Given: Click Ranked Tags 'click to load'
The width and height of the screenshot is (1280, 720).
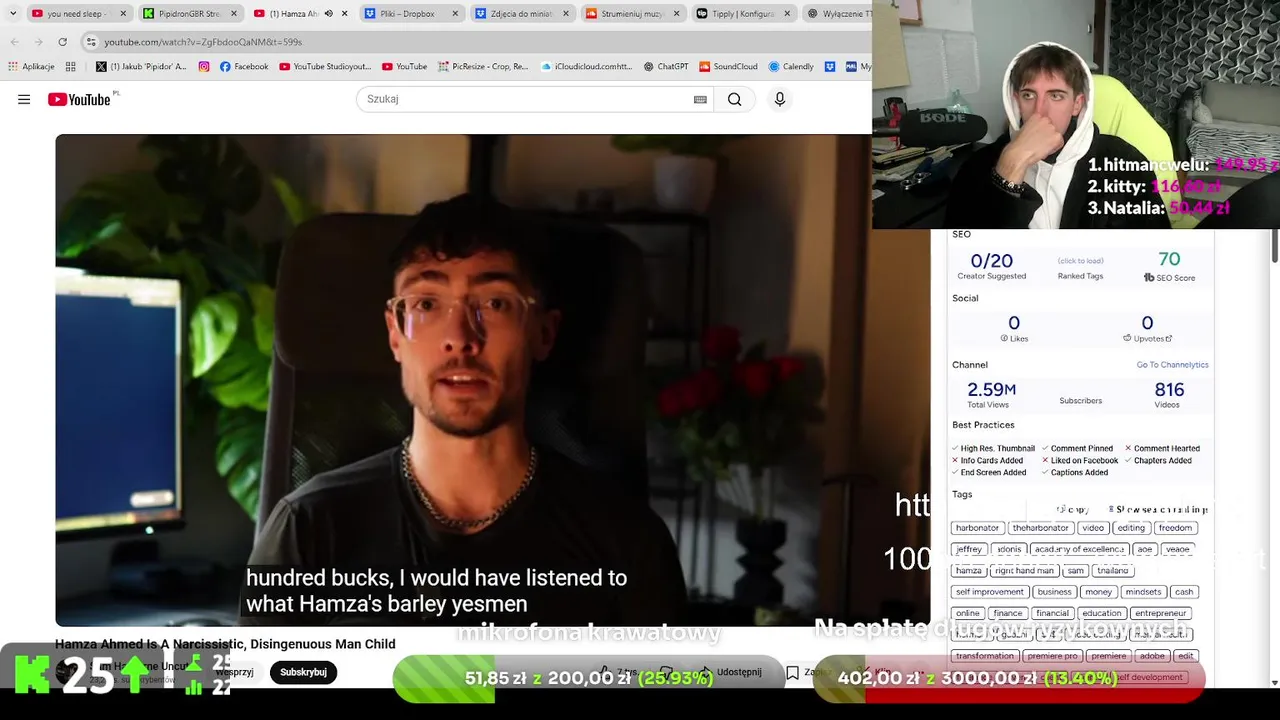Looking at the screenshot, I should point(1080,261).
